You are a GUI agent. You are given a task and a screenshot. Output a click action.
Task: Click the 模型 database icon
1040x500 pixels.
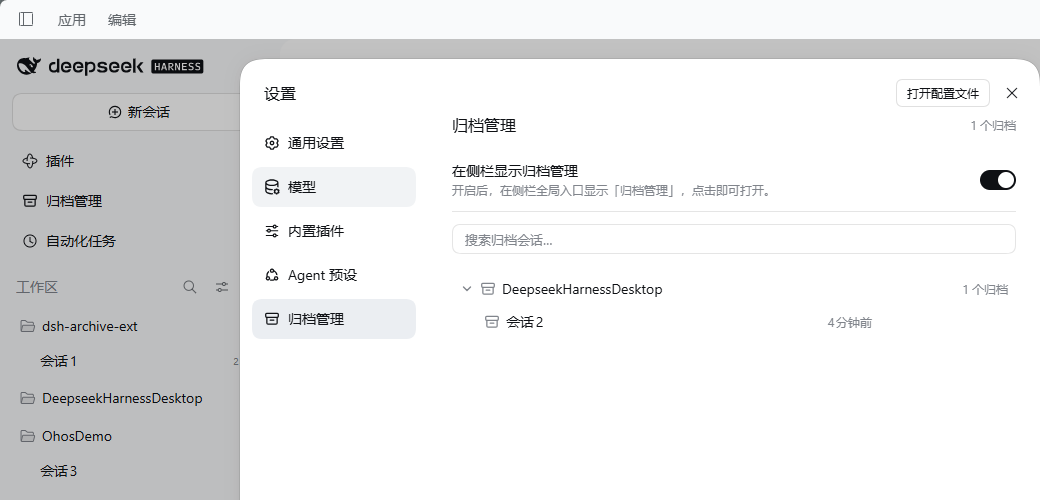click(272, 187)
